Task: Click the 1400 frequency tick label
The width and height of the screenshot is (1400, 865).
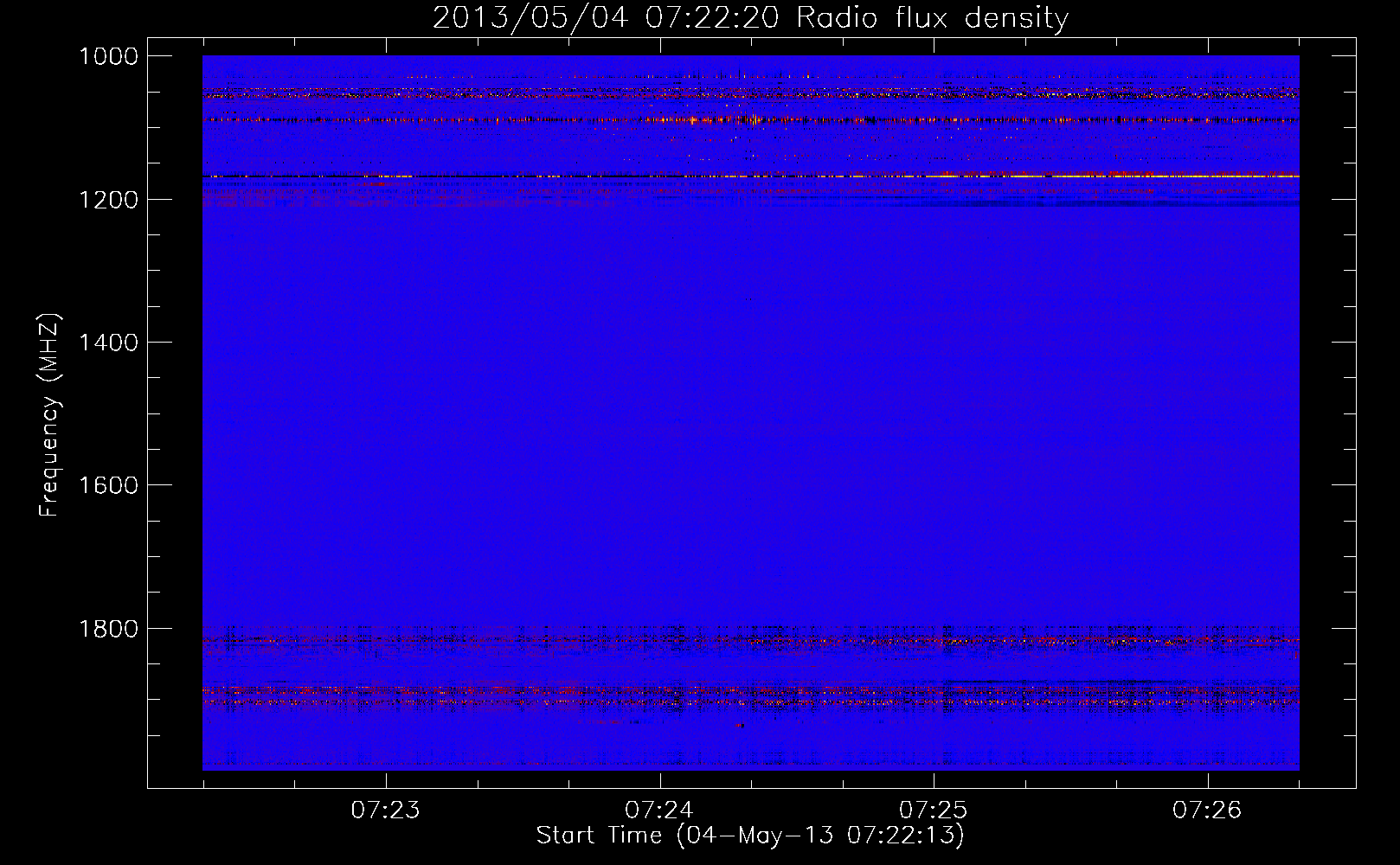Action: coord(108,343)
